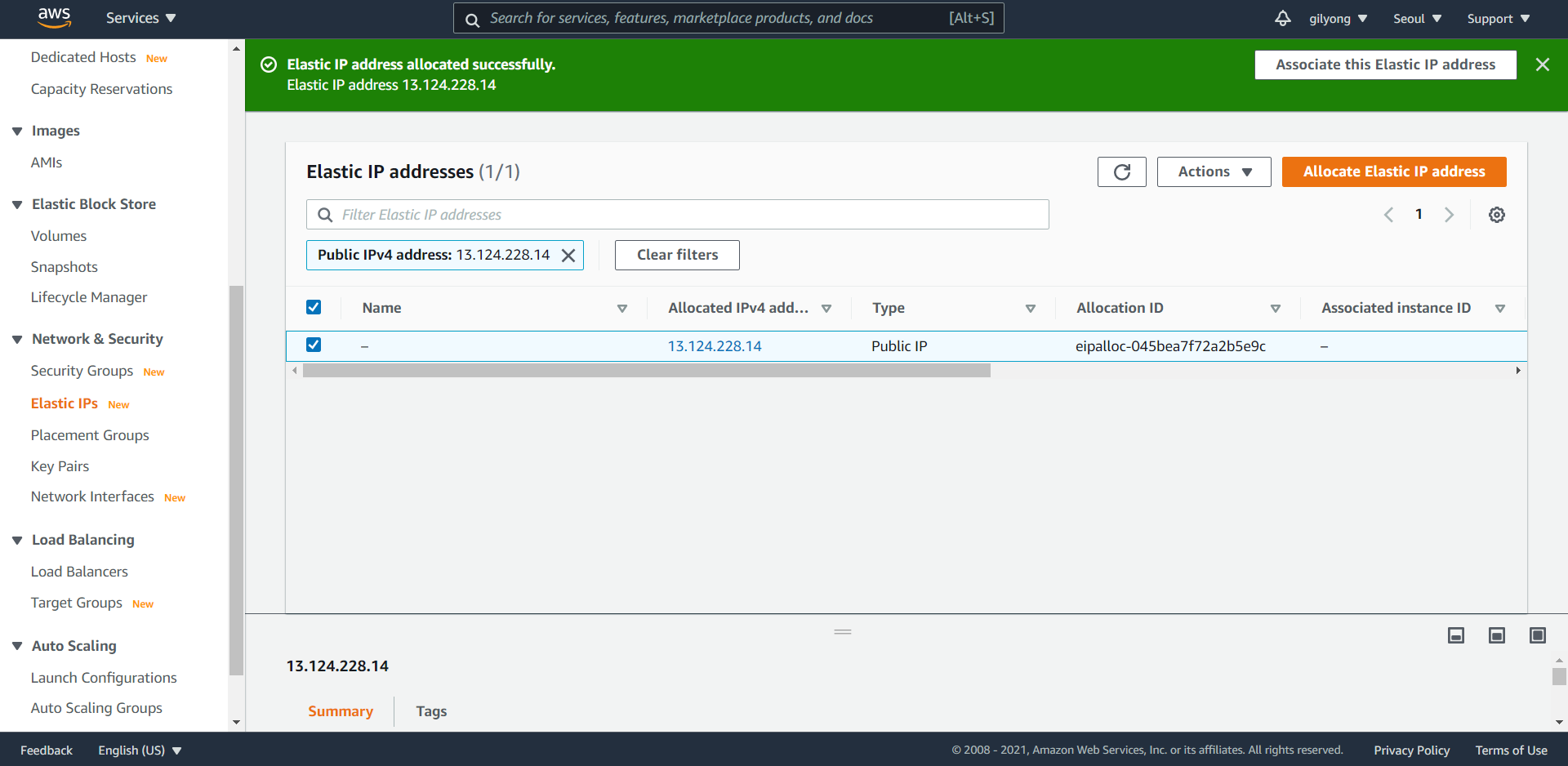This screenshot has width=1568, height=766.
Task: Click the sidebar vertical scrollbar thumb
Action: tap(237, 480)
